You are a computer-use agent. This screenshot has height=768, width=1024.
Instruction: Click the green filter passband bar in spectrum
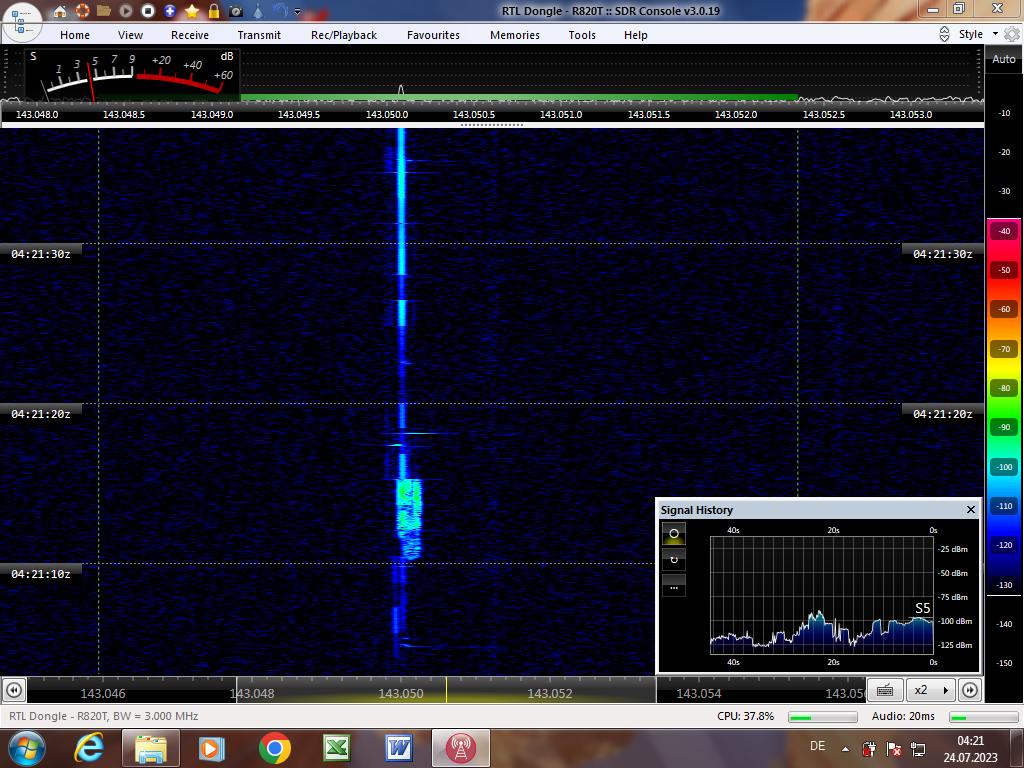coord(519,98)
